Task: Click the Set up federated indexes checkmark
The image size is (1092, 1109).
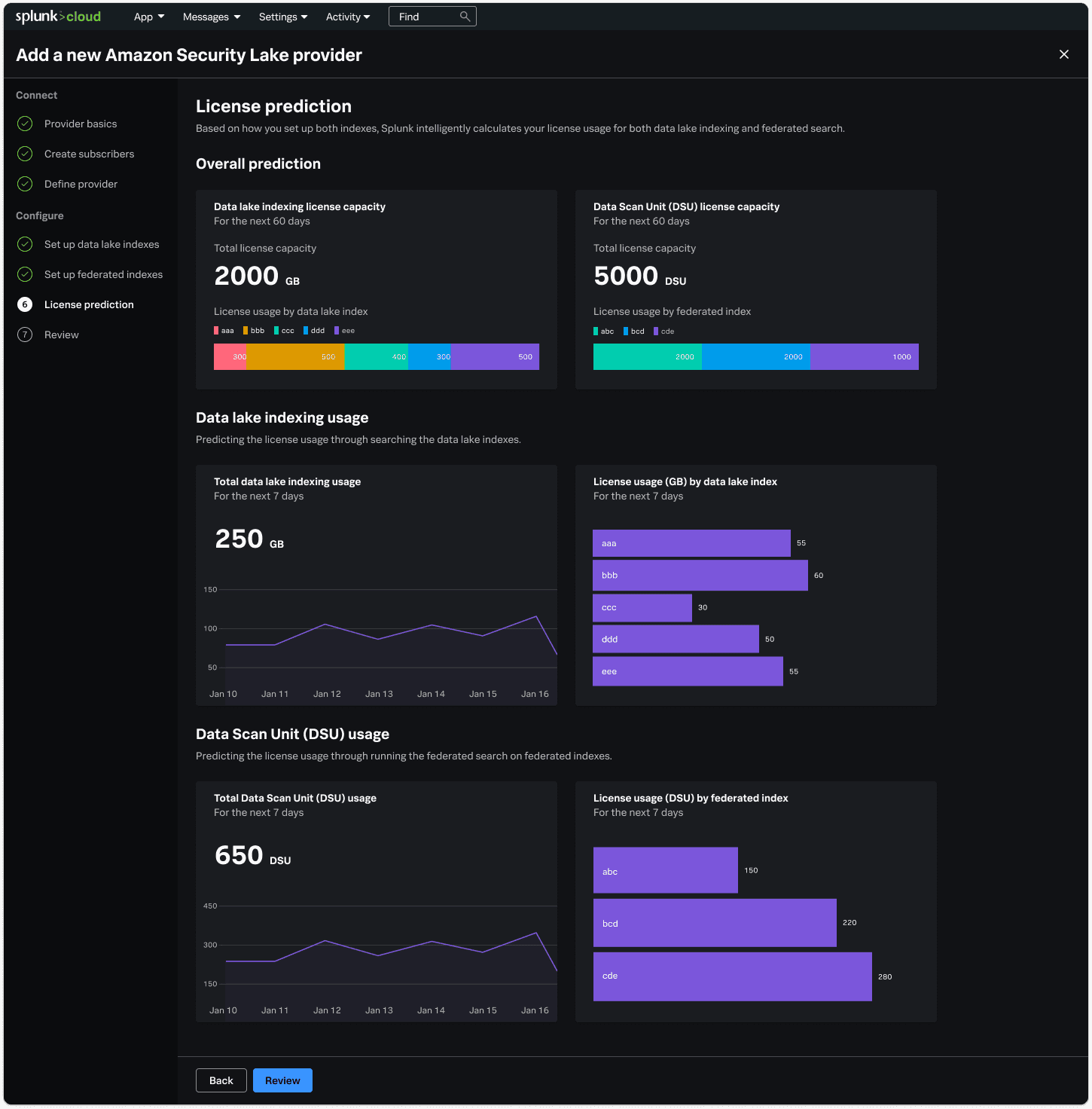Action: coord(25,274)
